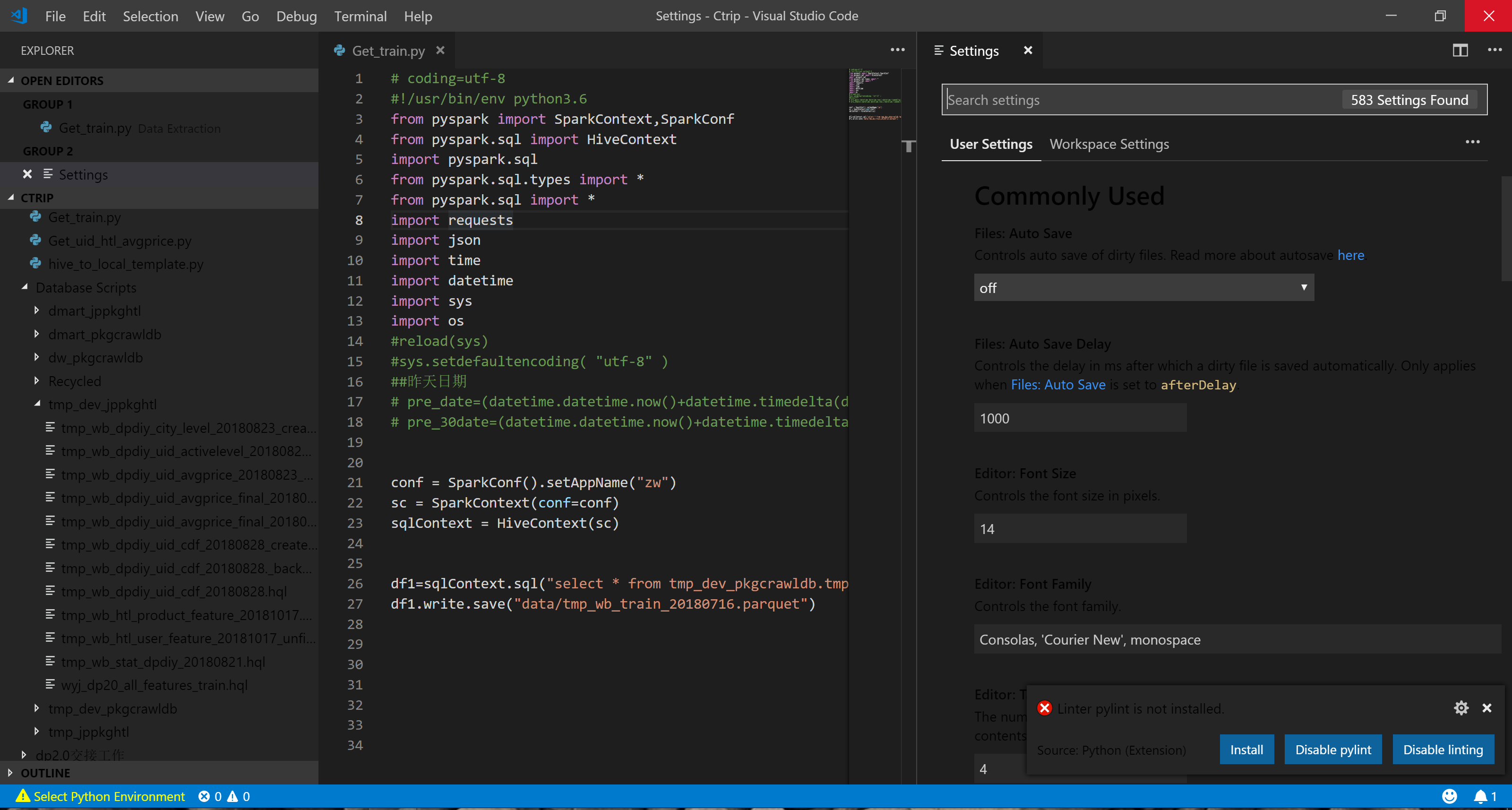This screenshot has width=1512, height=810.
Task: Open the Terminal menu
Action: tap(361, 16)
